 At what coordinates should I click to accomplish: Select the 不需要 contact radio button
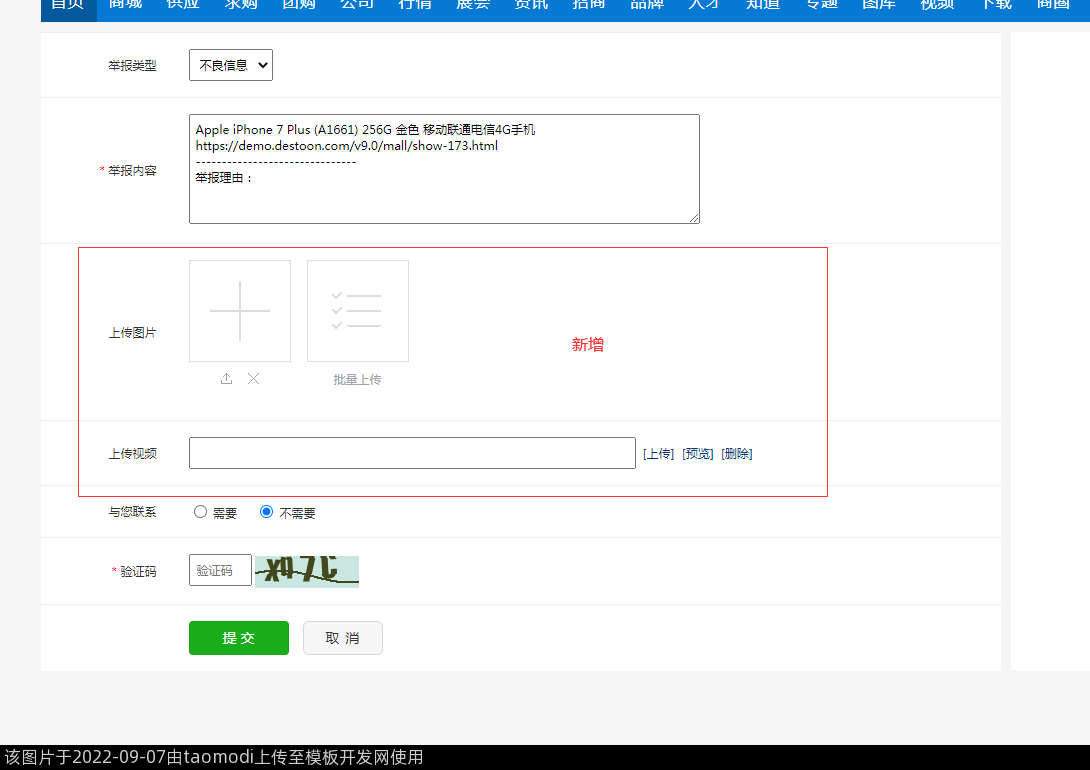tap(266, 512)
